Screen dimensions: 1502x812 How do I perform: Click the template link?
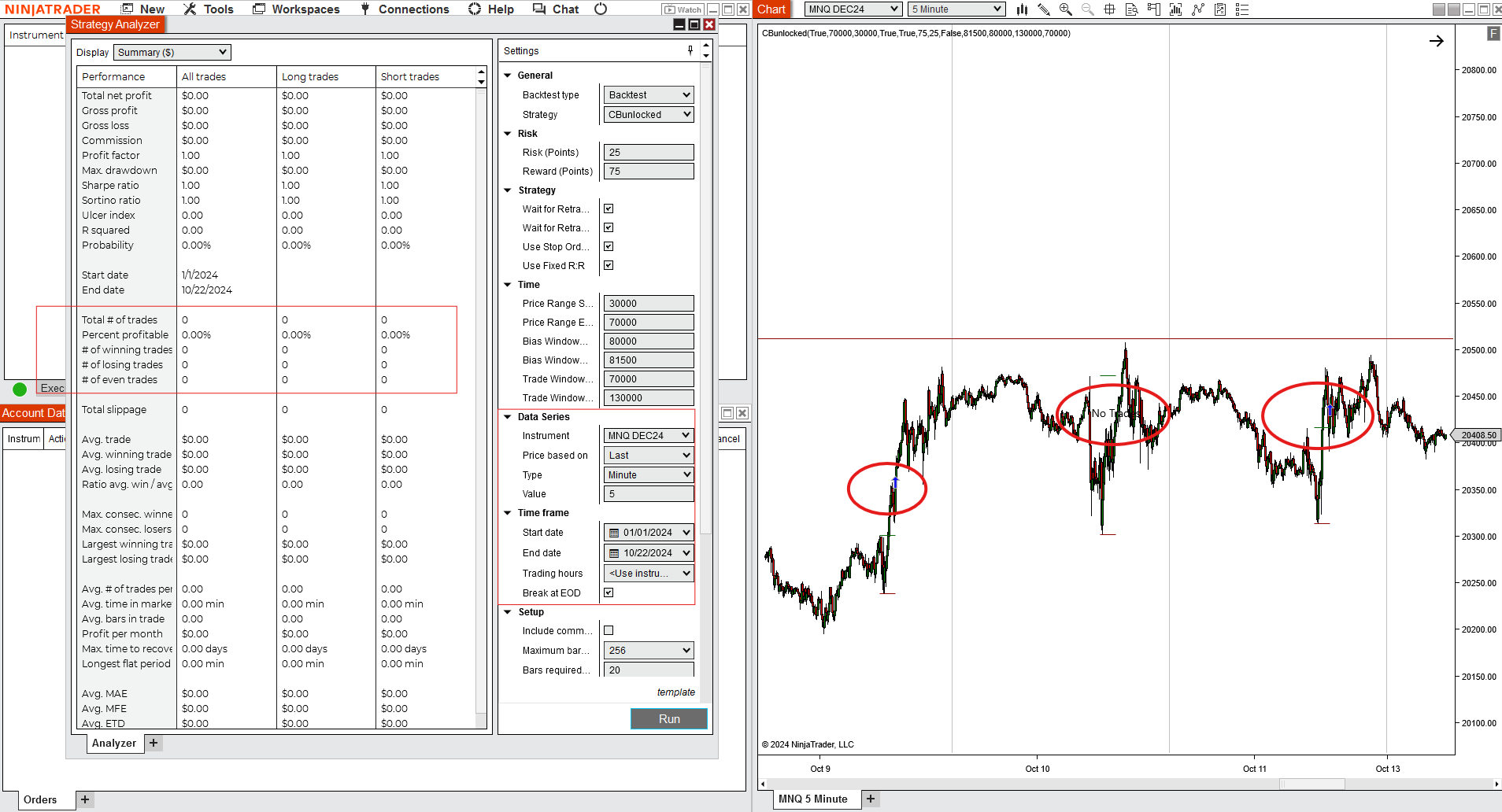coord(676,692)
